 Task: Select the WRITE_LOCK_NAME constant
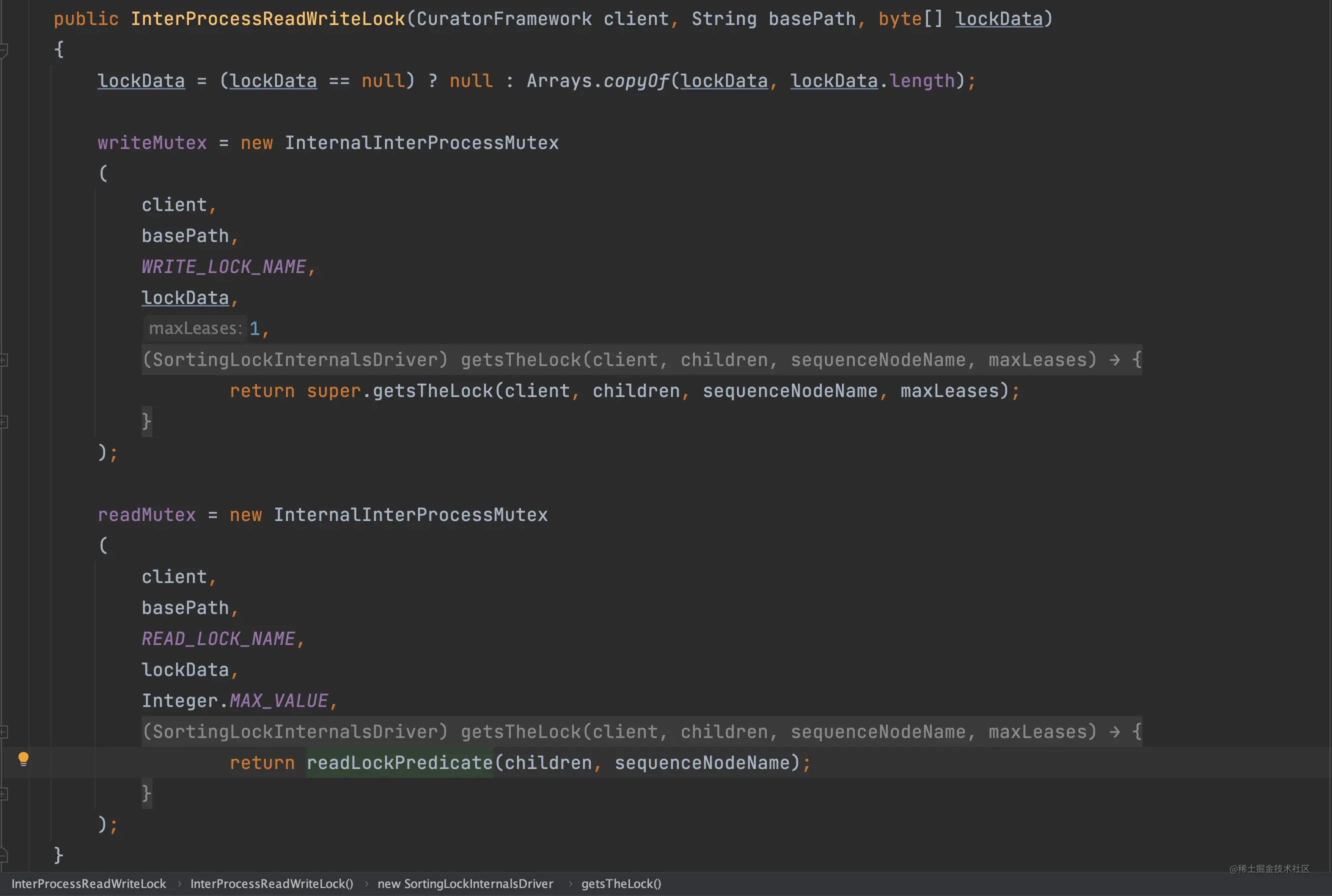point(224,267)
